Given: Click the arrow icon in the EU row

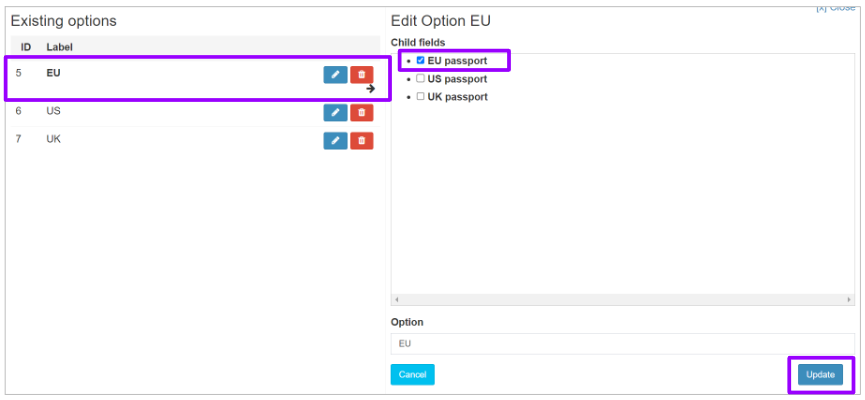Looking at the screenshot, I should pos(371,89).
